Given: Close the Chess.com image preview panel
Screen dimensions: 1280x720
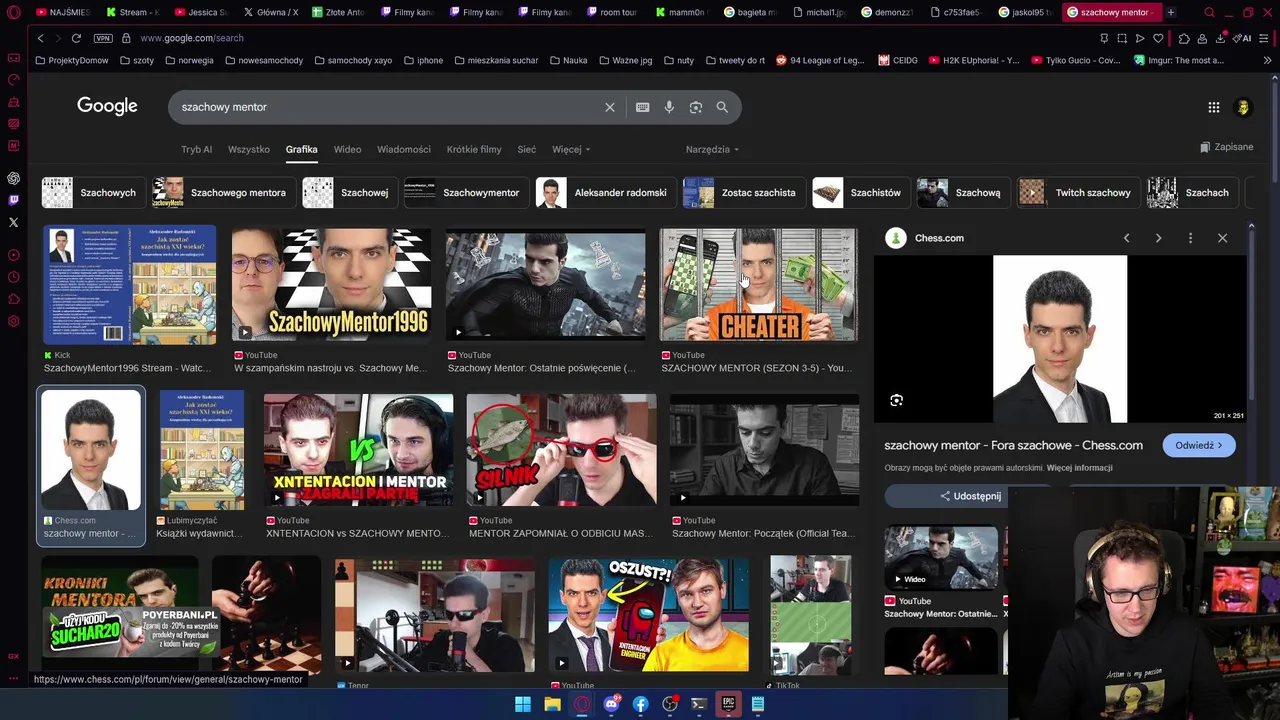Looking at the screenshot, I should tap(1222, 238).
